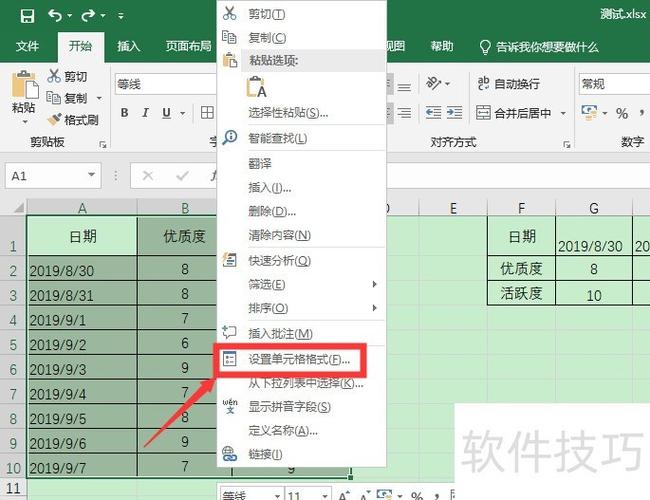Open the 帮助 ribbon tab
Viewport: 650px width, 500px height.
click(x=441, y=46)
